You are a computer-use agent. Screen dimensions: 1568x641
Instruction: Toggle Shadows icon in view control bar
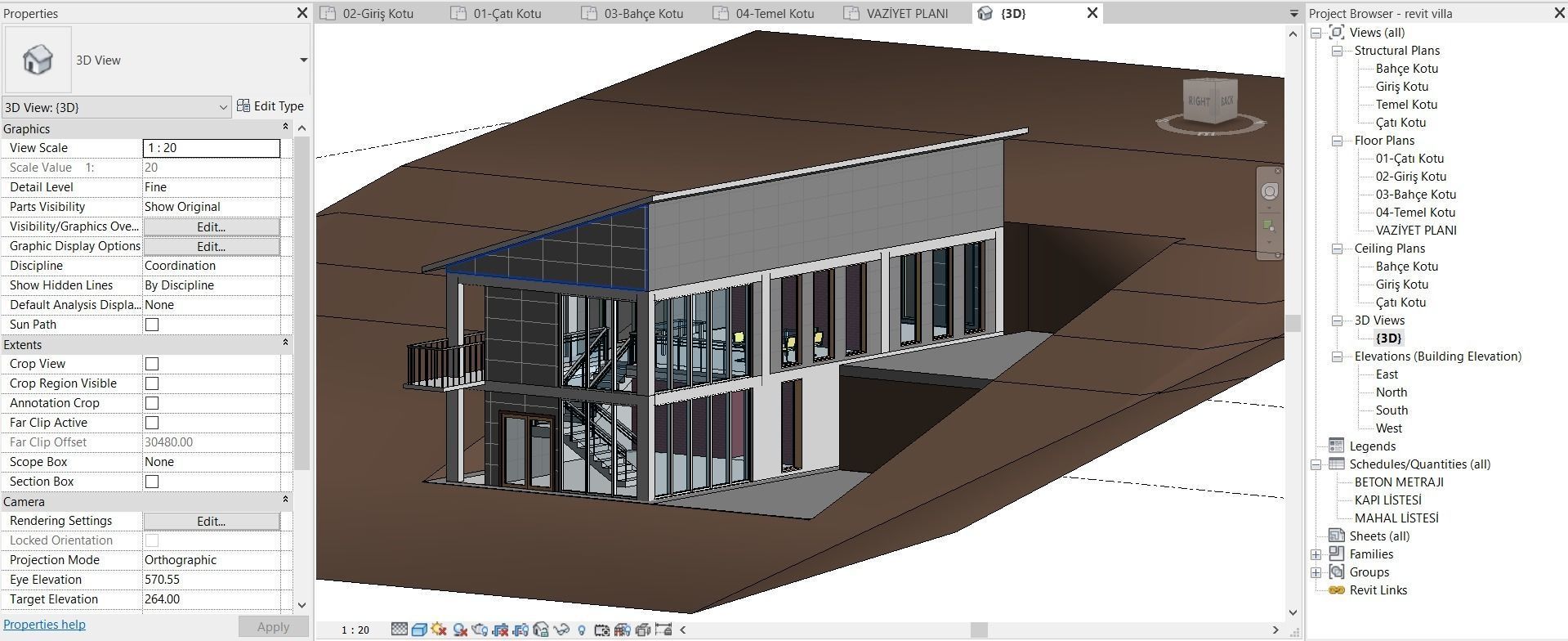(460, 630)
